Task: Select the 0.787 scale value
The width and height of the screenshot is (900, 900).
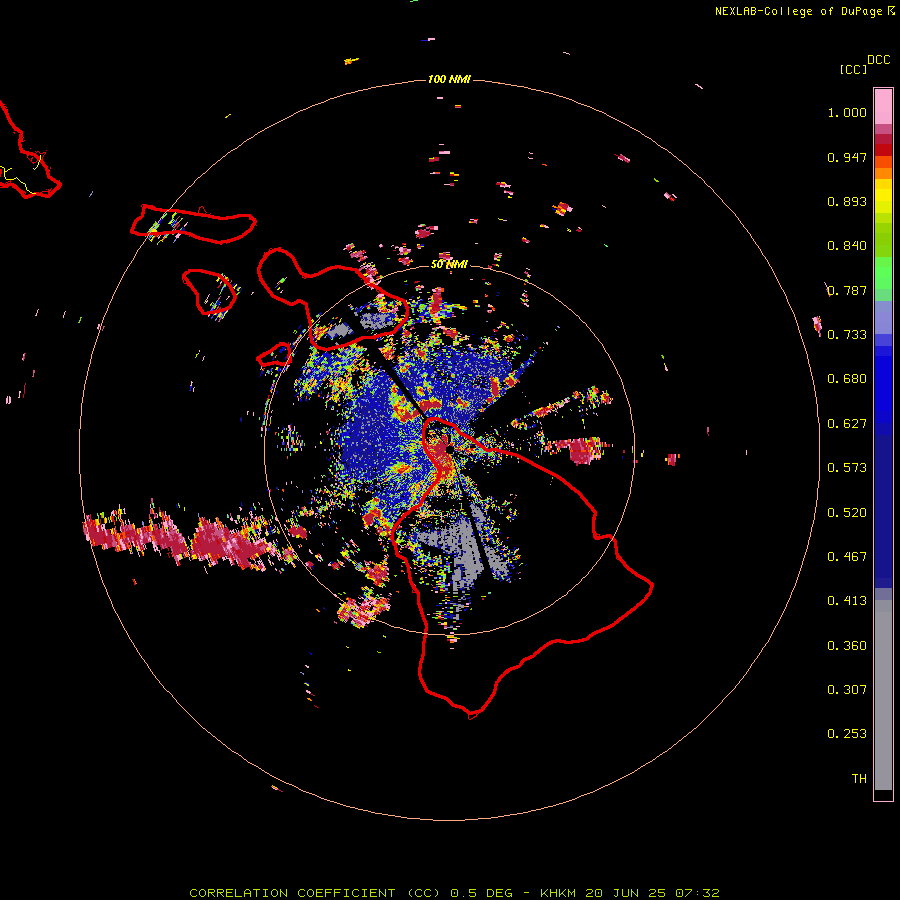Action: tap(847, 290)
